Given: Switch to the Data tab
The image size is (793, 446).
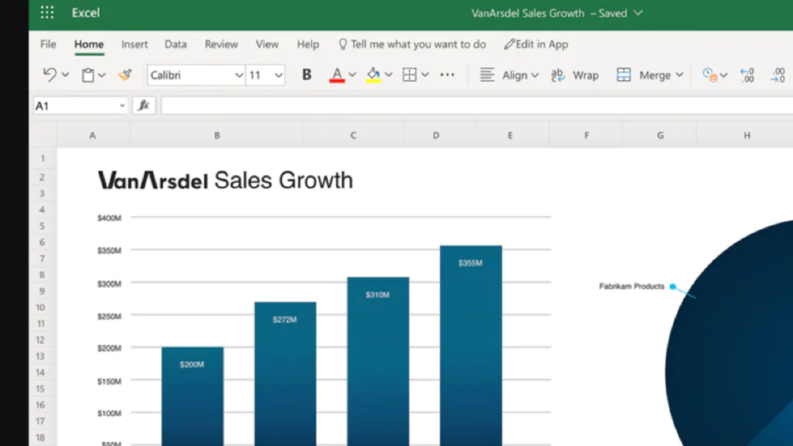Looking at the screenshot, I should click(175, 44).
